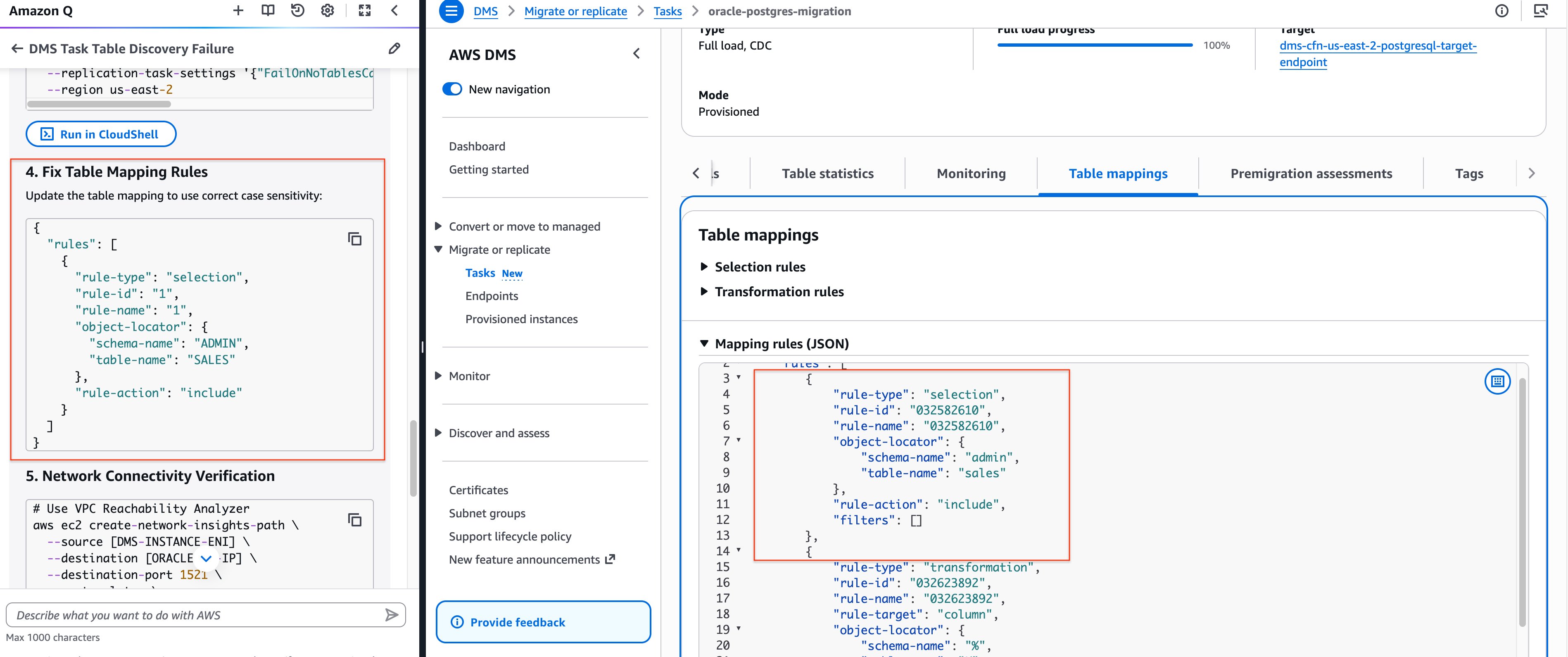This screenshot has height=657, width=1568.
Task: Click the Run in CloudShell button
Action: pos(101,134)
